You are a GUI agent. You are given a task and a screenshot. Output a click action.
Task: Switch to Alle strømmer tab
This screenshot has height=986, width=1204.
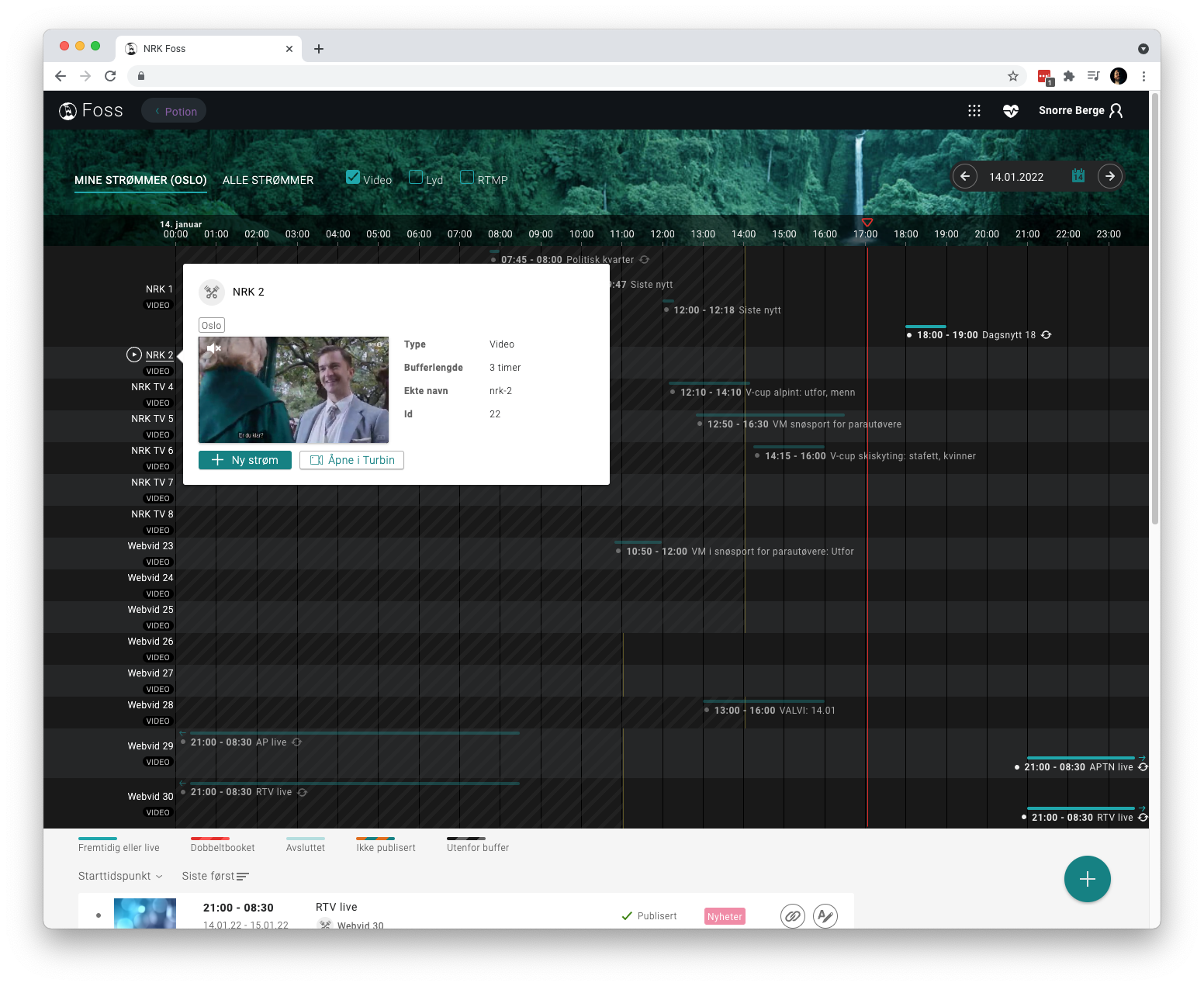268,180
